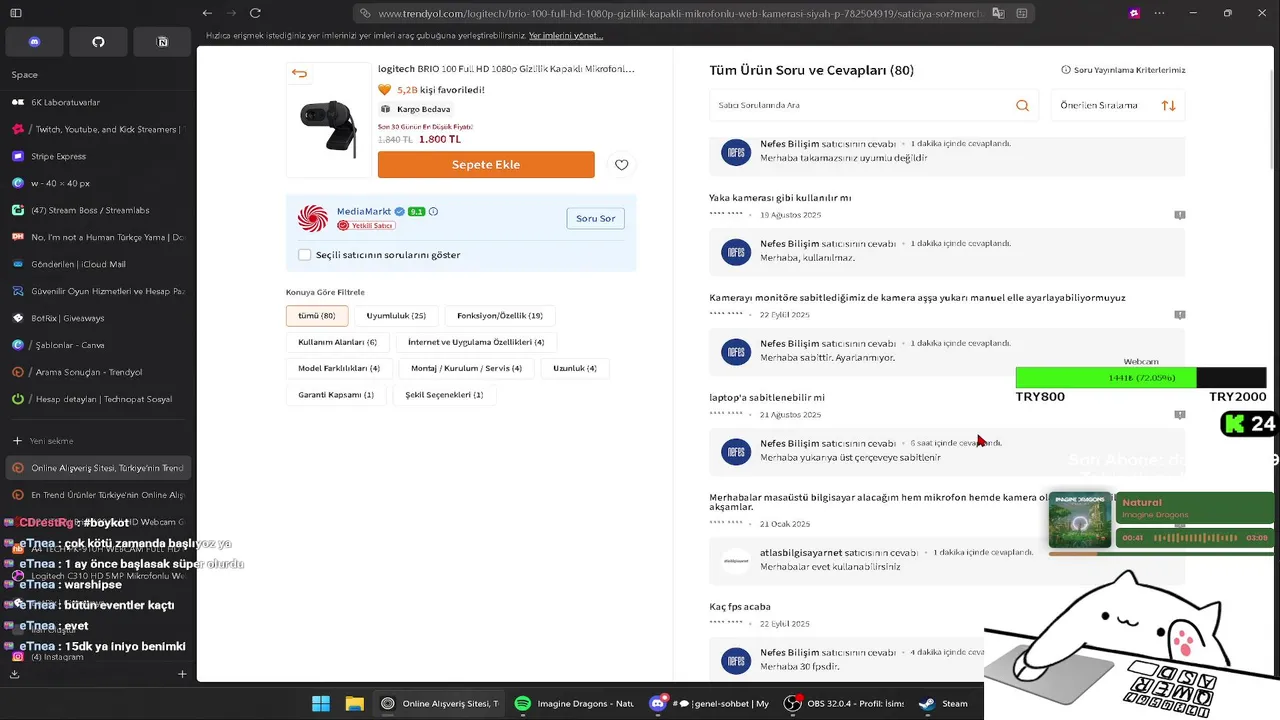Go back with the browser back arrow
Viewport: 1280px width, 720px height.
(x=206, y=13)
